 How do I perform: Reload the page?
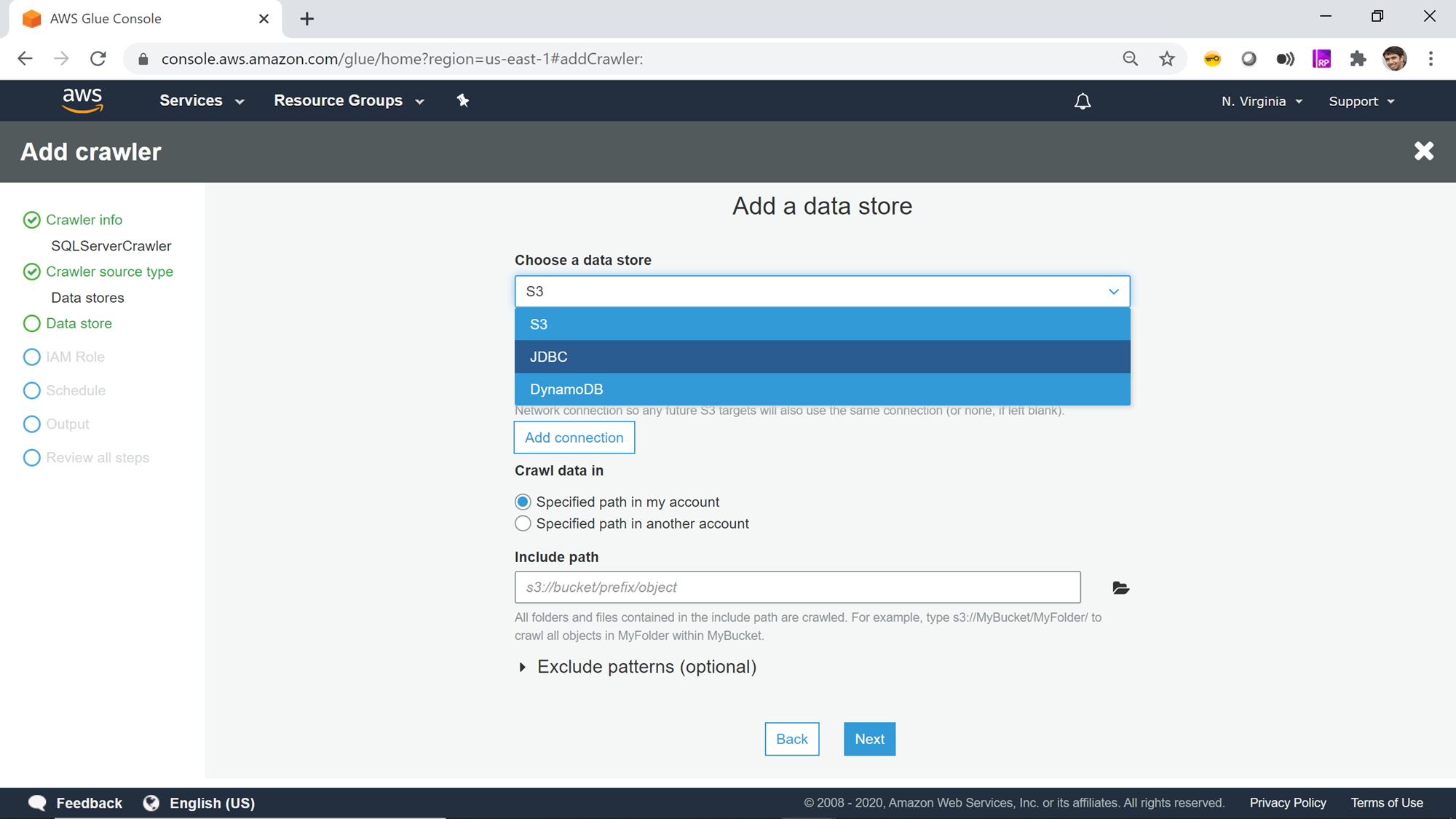pyautogui.click(x=98, y=59)
